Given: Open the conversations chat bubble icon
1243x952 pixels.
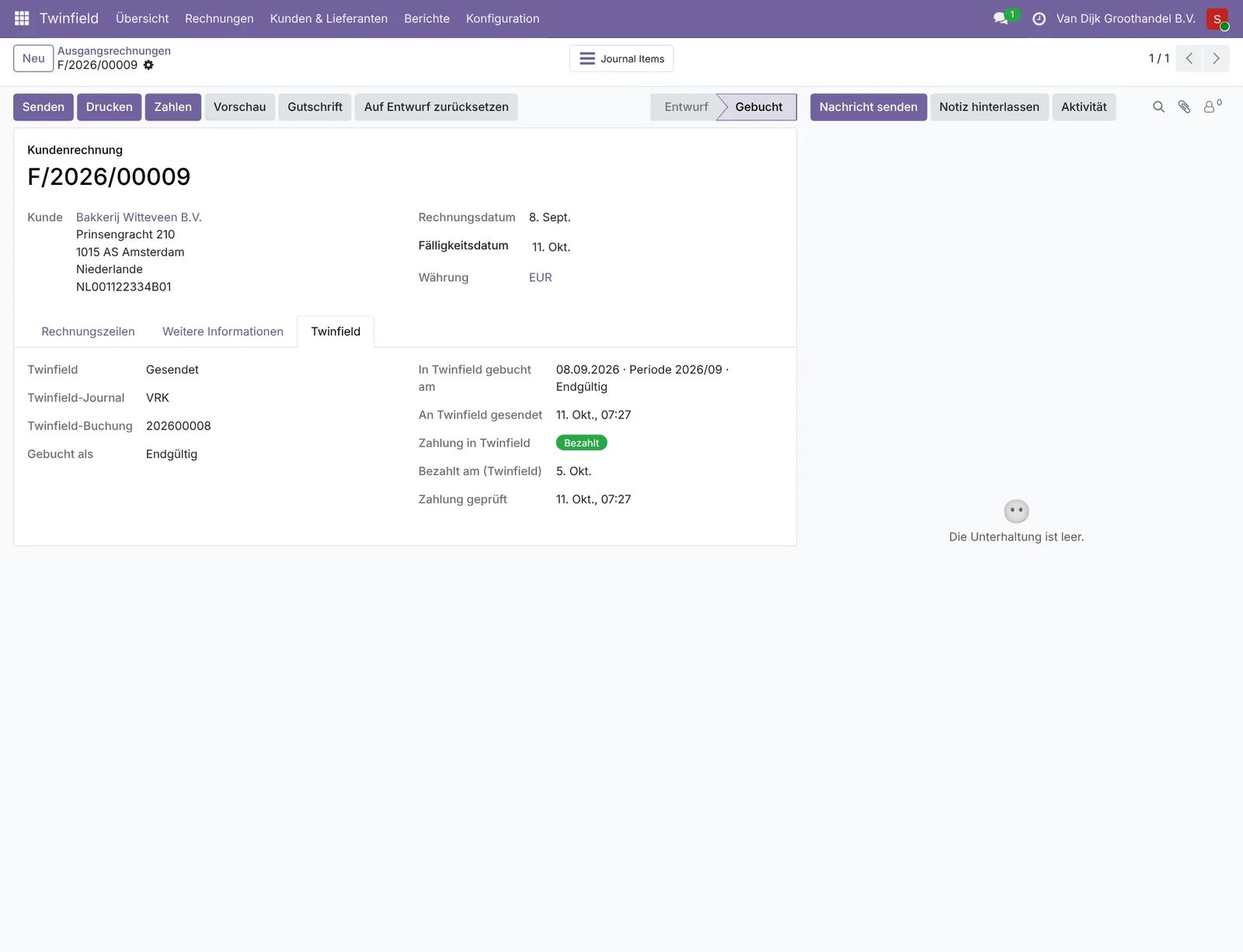Looking at the screenshot, I should (x=1001, y=18).
